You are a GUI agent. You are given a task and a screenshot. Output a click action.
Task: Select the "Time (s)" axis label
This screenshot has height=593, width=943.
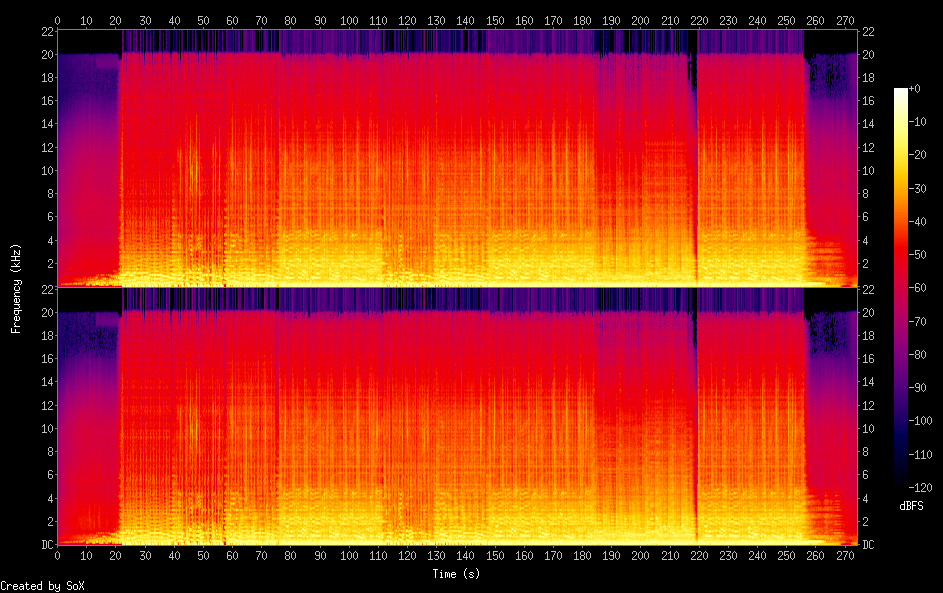coord(456,574)
